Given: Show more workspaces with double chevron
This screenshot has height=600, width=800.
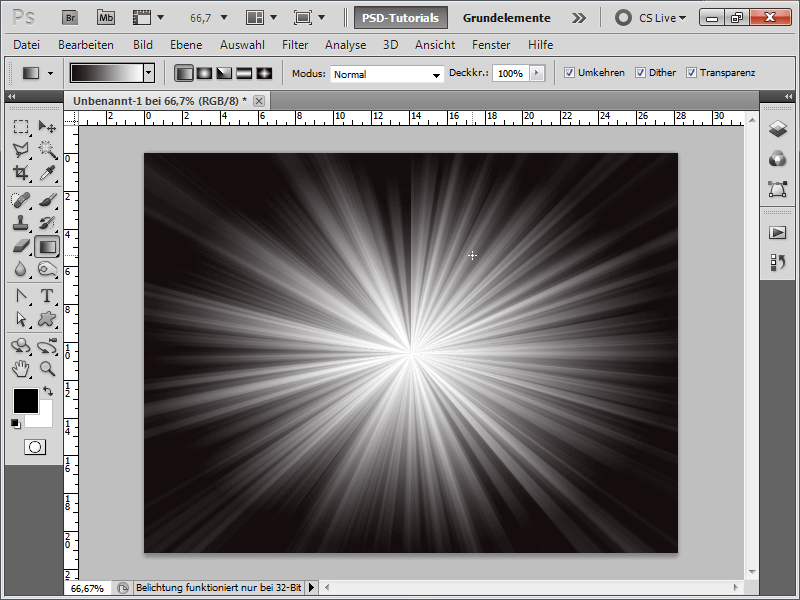Looking at the screenshot, I should click(579, 18).
